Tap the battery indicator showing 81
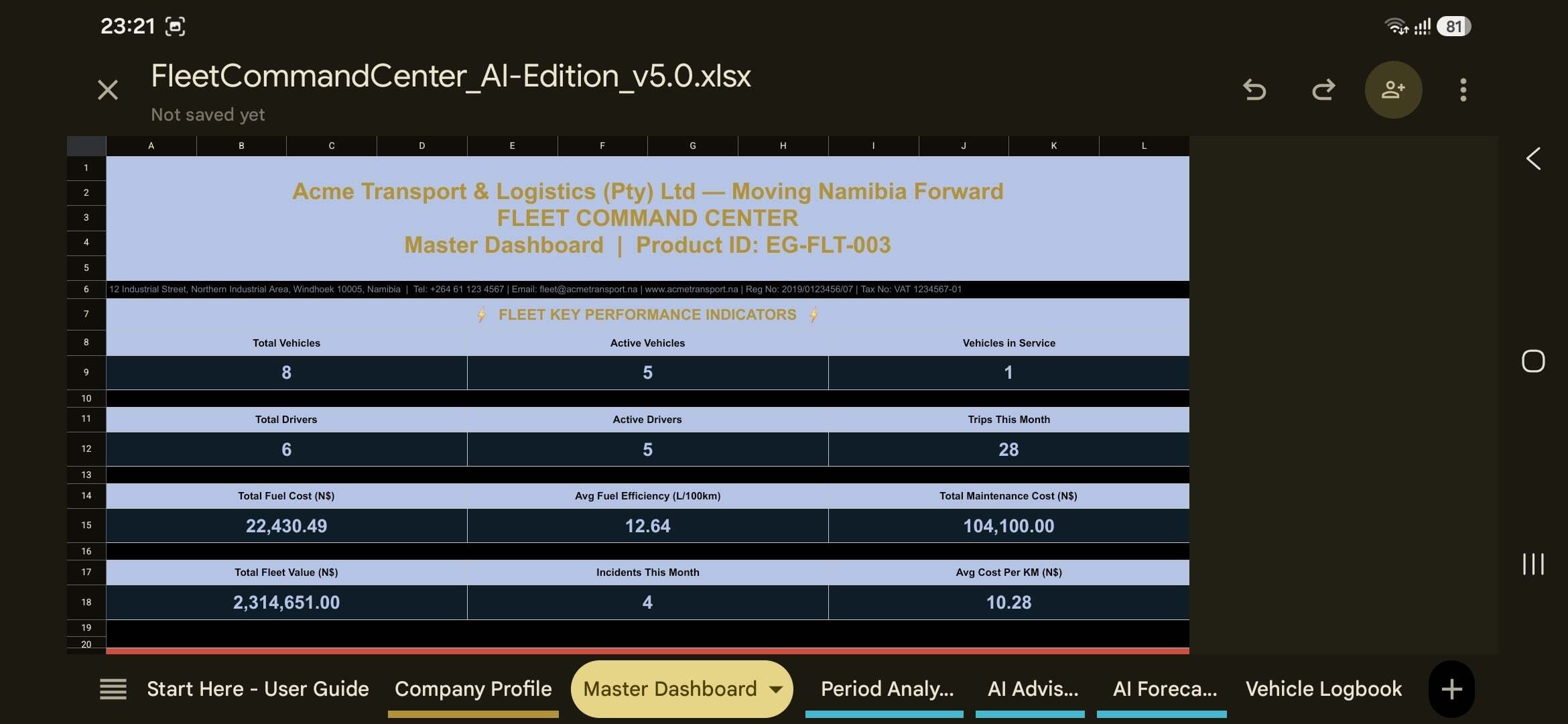The image size is (1568, 724). tap(1453, 26)
